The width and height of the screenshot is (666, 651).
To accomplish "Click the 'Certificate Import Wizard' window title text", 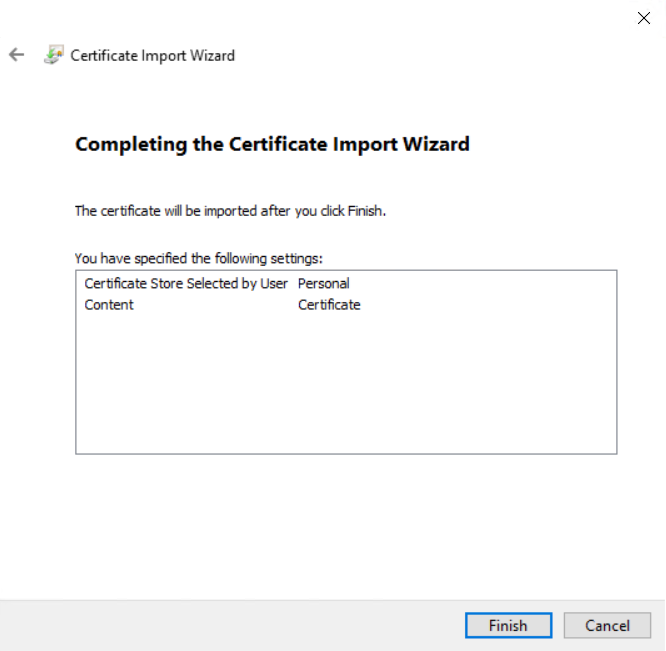I will point(152,56).
